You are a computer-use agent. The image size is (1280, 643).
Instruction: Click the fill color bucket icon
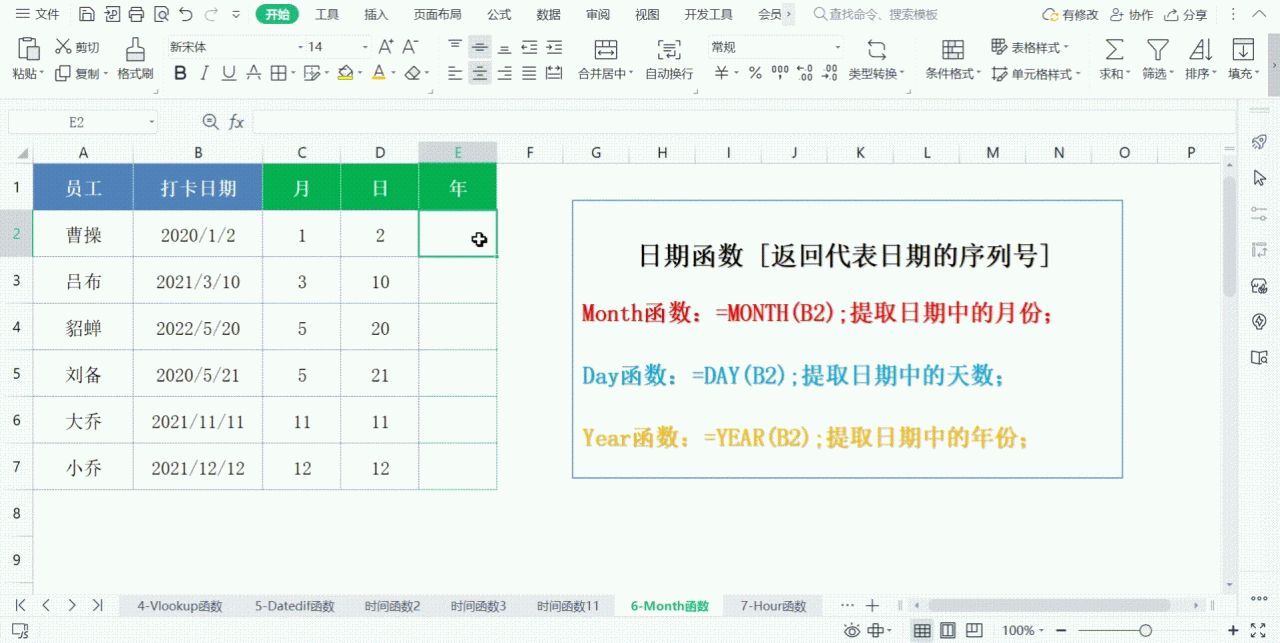tap(345, 72)
